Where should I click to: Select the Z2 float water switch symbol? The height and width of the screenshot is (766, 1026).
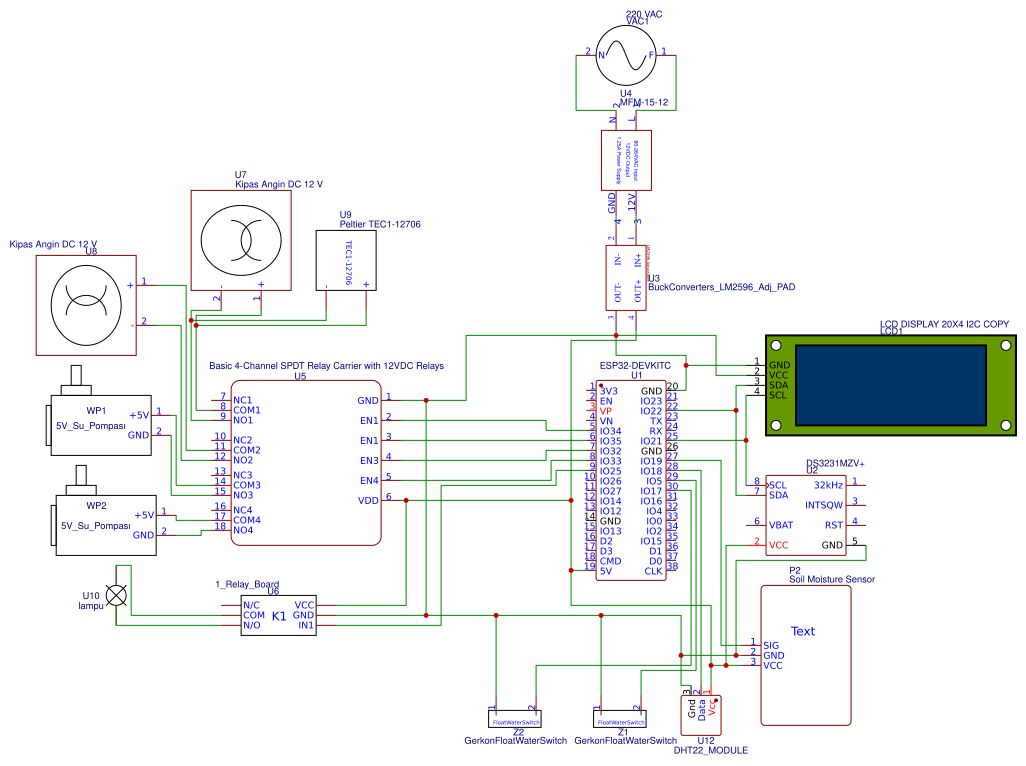tap(515, 719)
